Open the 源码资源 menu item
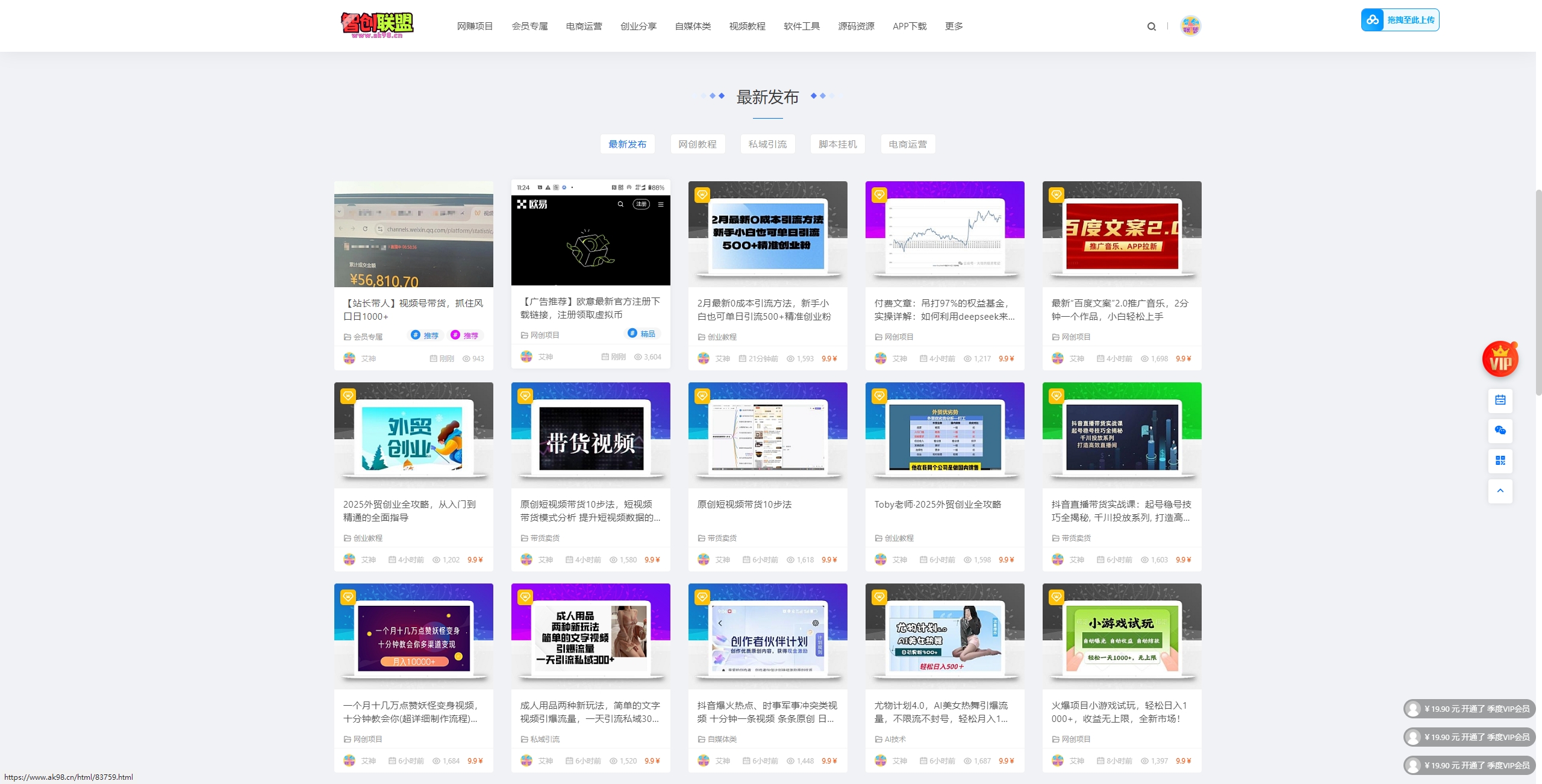Viewport: 1542px width, 784px height. click(x=856, y=26)
